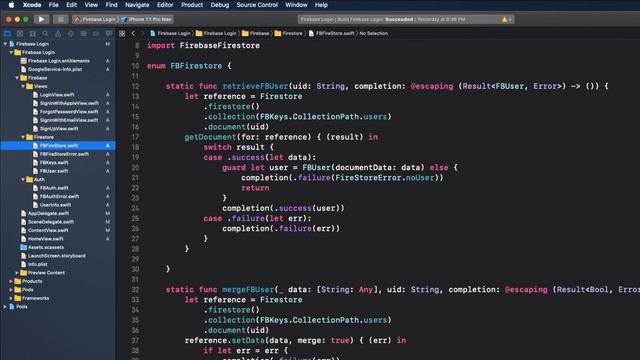Screen dimensions: 640x360
Task: Open the related items grid menu
Action: [122, 33]
